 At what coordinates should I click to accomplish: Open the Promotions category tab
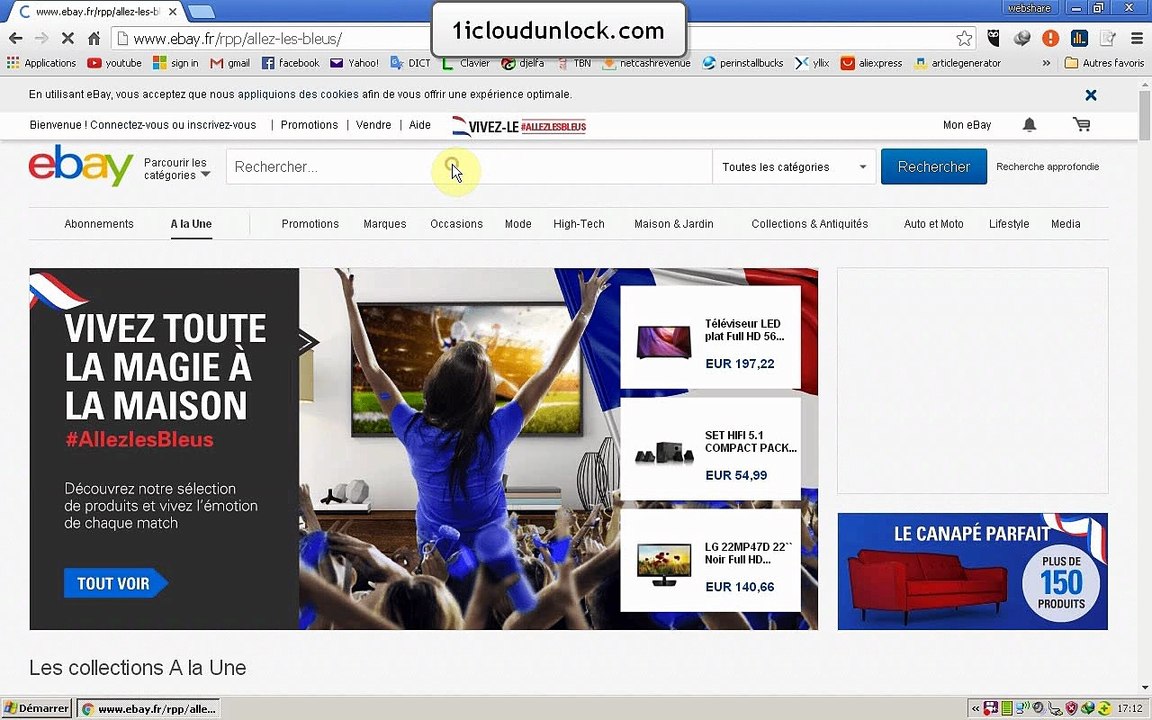pos(310,224)
